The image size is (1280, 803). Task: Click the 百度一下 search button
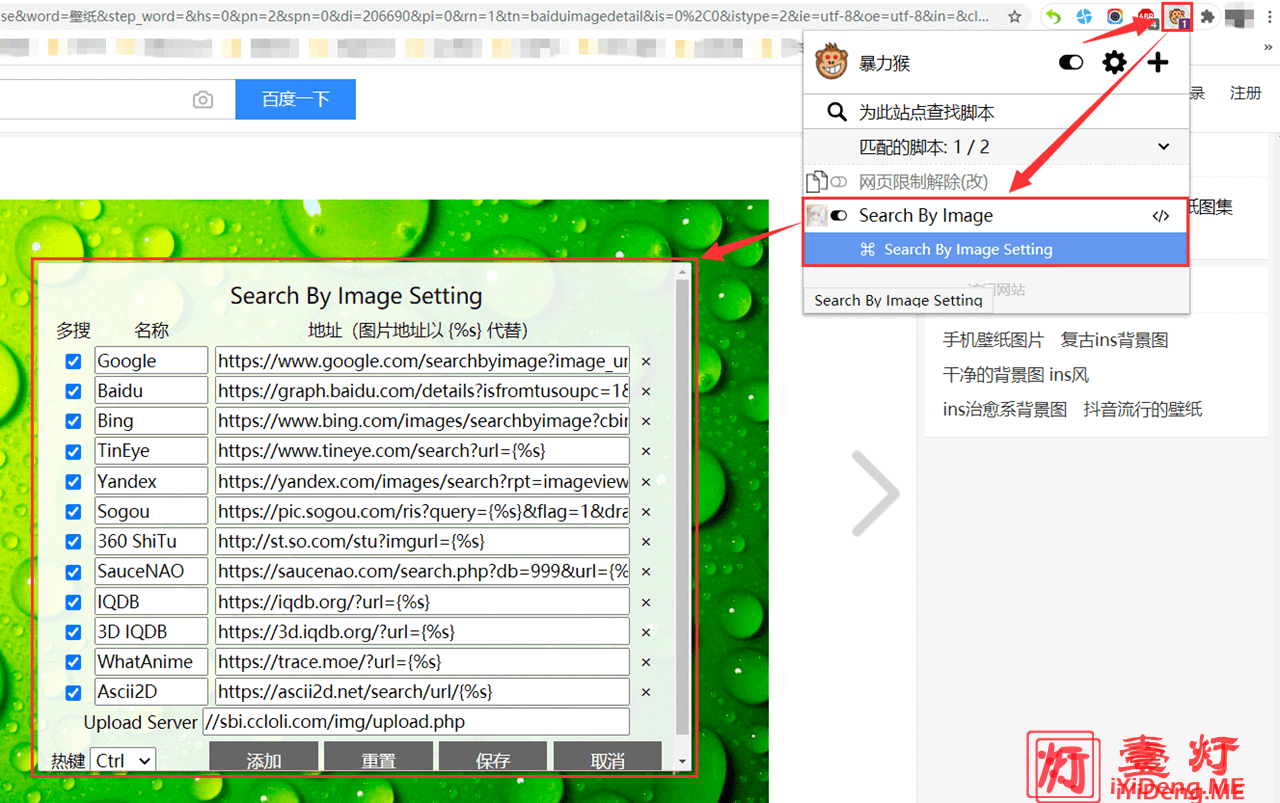295,99
